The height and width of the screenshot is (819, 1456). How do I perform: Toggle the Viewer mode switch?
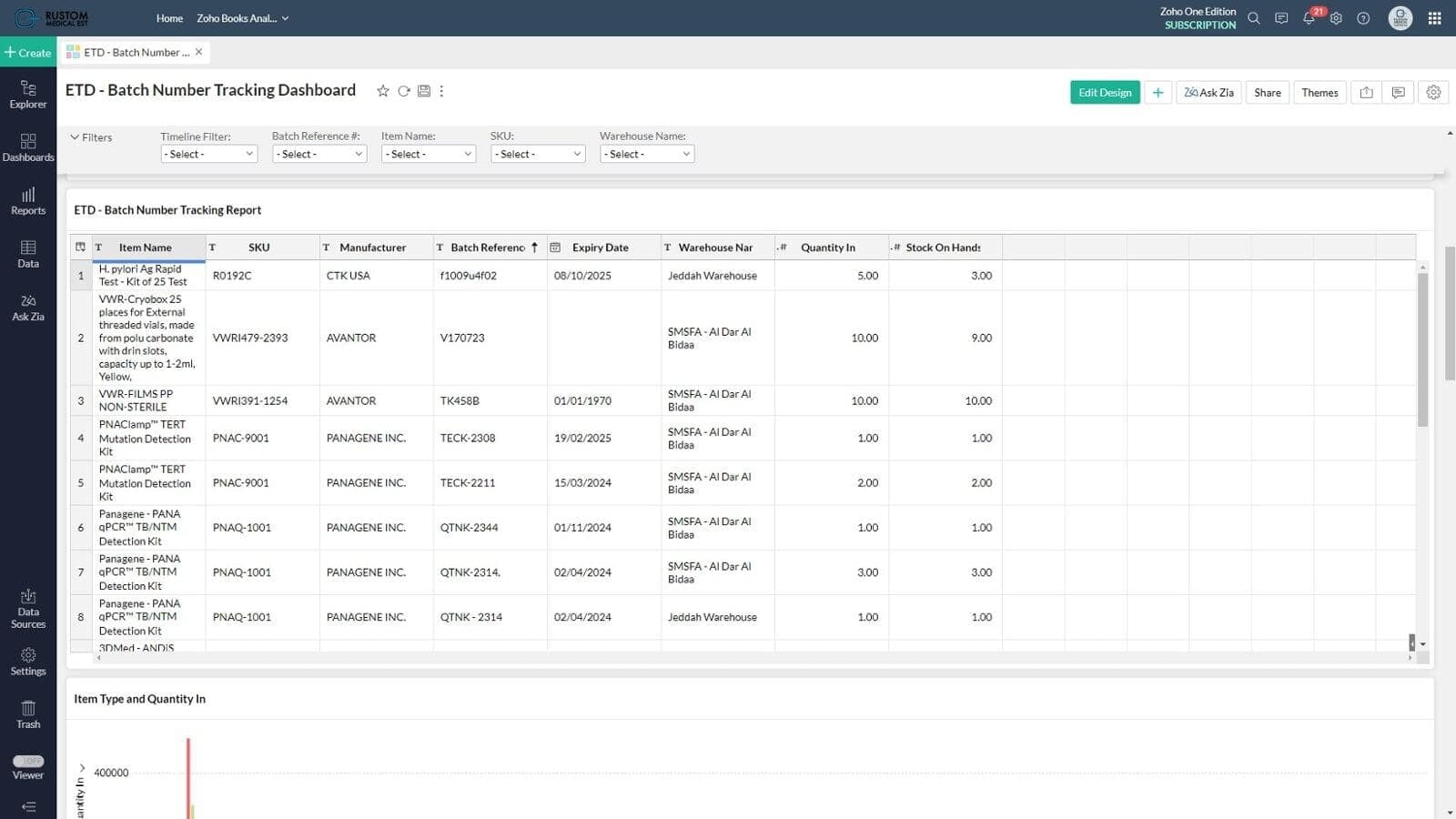(28, 761)
